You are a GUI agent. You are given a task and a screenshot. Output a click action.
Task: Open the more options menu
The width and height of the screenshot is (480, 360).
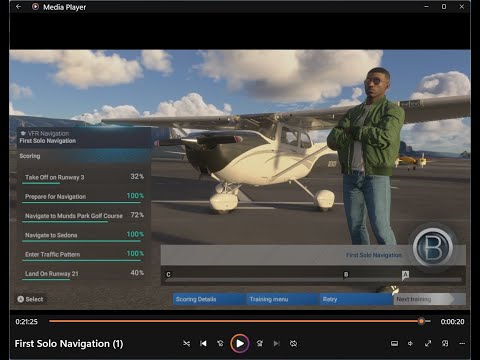(462, 343)
